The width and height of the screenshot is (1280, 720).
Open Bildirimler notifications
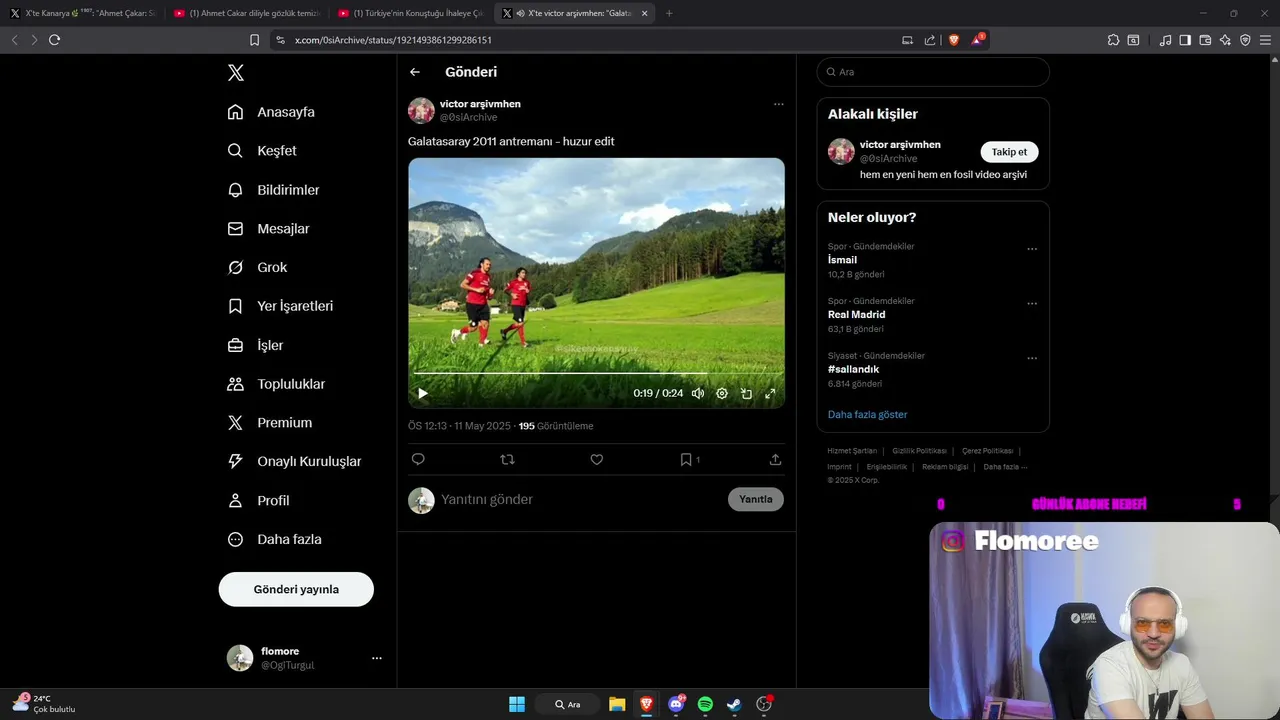coord(273,190)
